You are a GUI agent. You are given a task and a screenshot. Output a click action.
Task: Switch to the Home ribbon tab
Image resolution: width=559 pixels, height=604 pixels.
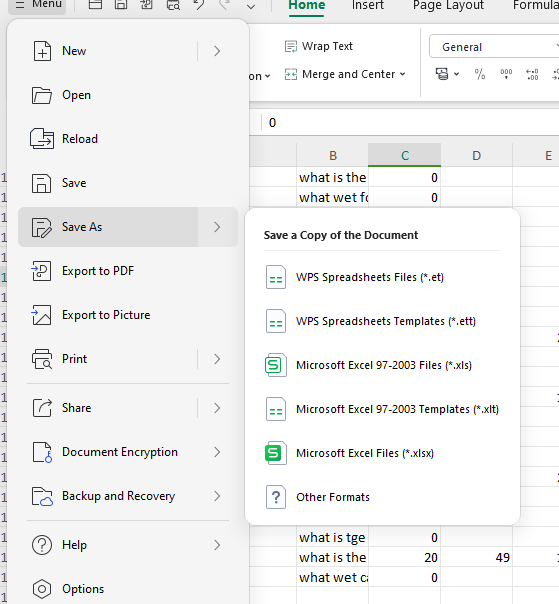tap(307, 5)
